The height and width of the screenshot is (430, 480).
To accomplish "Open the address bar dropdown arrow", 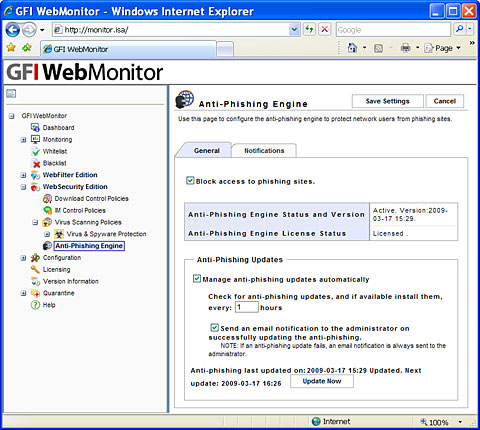I will click(x=294, y=30).
